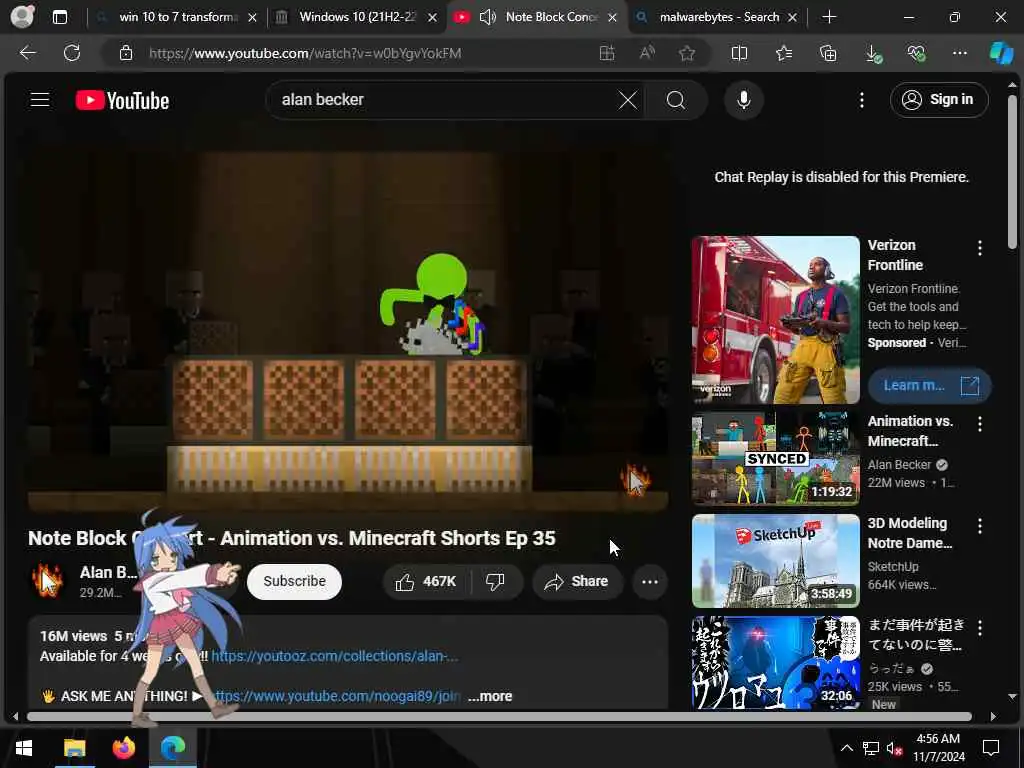Viewport: 1024px width, 768px height.
Task: Open Read aloud in address bar
Action: (x=647, y=53)
